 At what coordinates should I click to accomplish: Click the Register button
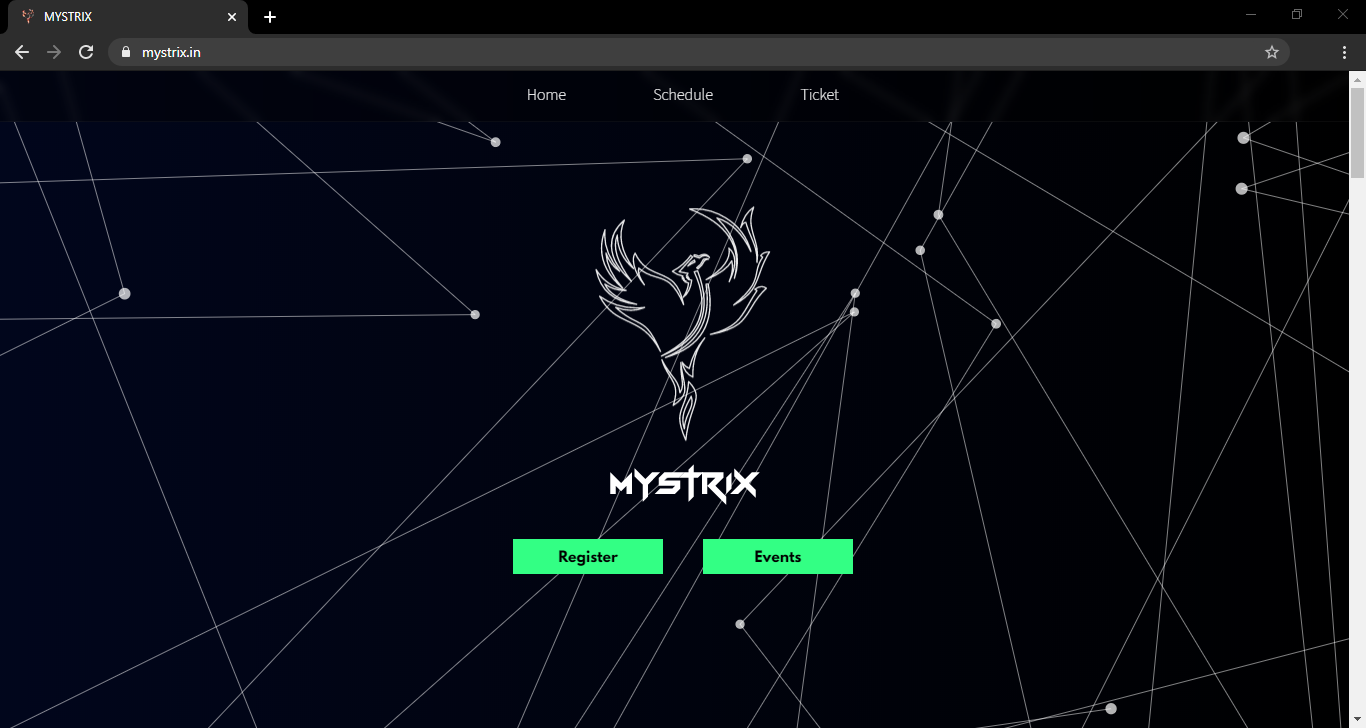[587, 556]
